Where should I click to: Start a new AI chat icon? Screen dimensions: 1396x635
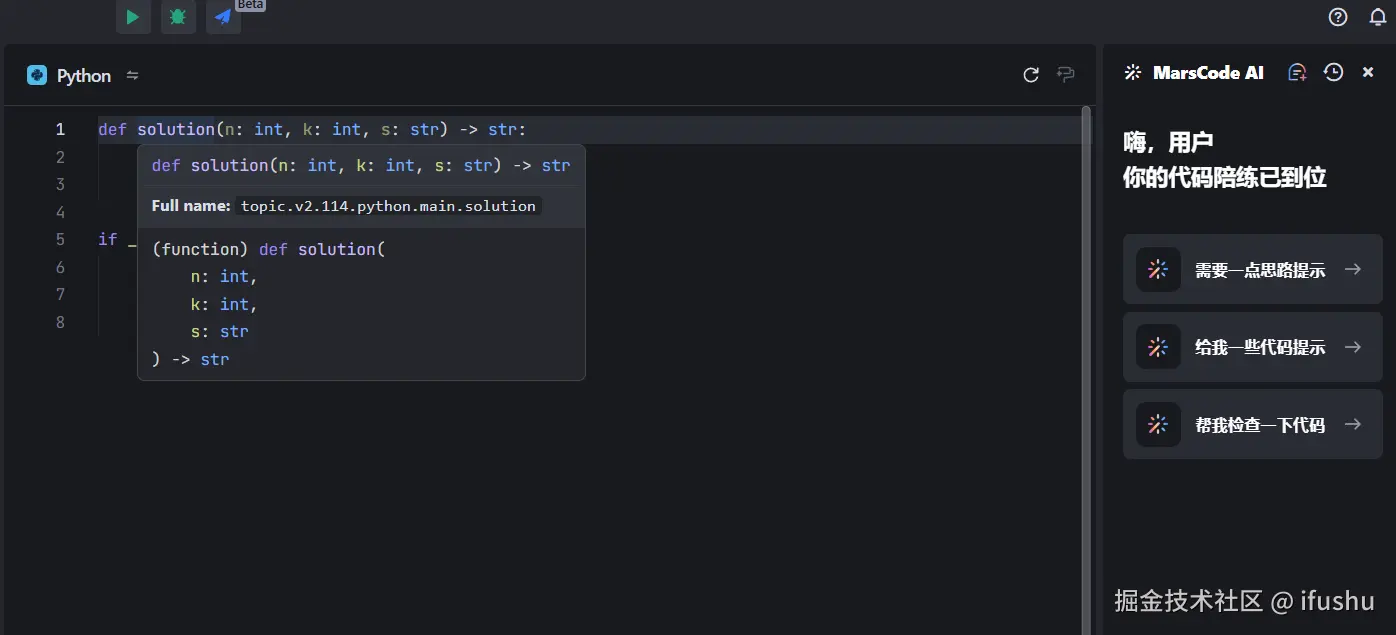(x=1297, y=72)
